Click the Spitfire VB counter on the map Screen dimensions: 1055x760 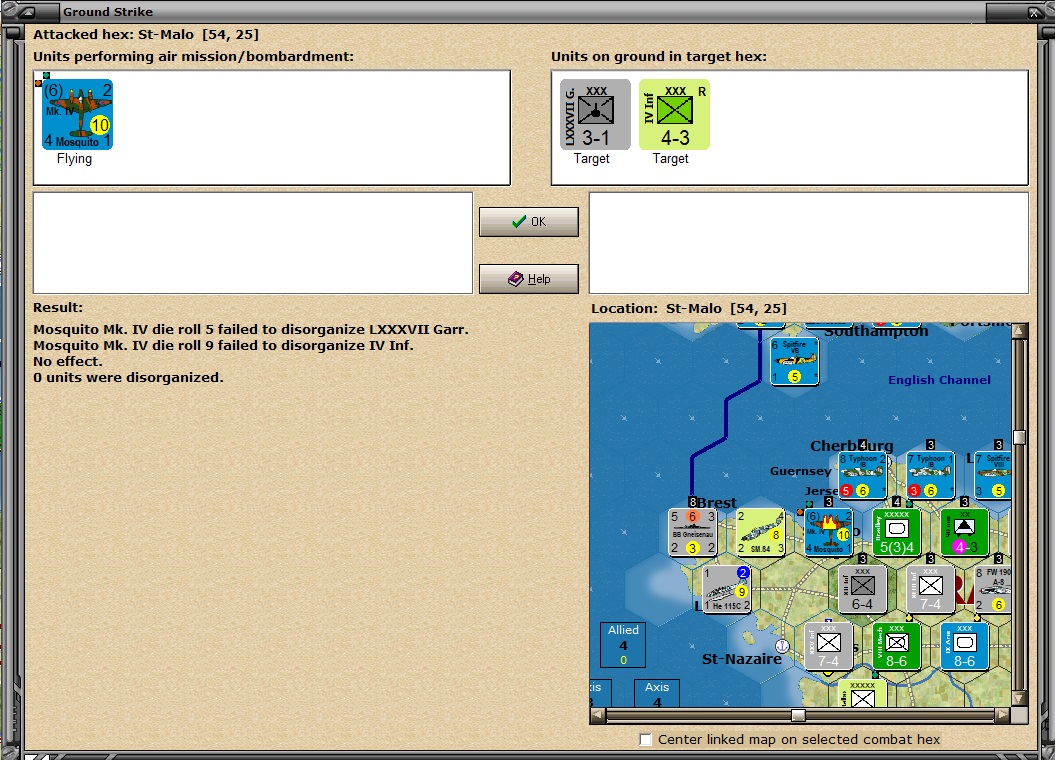tap(795, 361)
